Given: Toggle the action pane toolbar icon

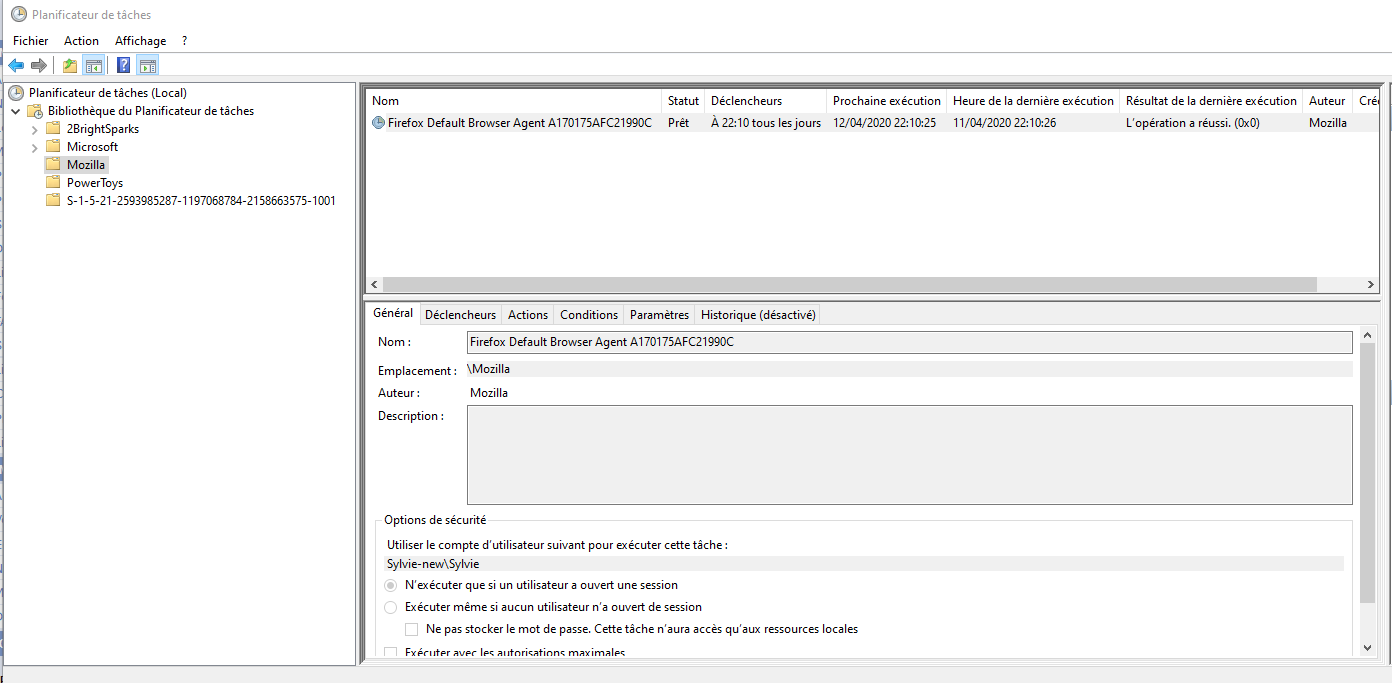Looking at the screenshot, I should [x=148, y=66].
